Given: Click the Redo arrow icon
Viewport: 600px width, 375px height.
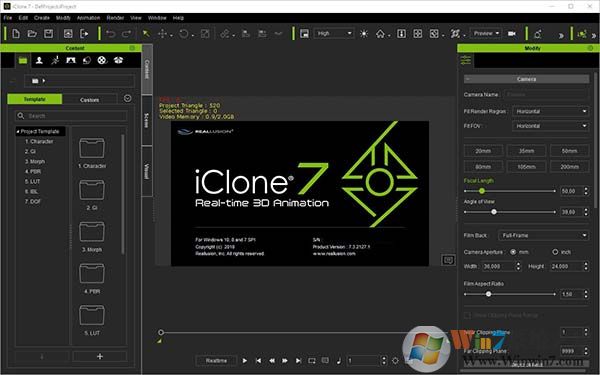Looking at the screenshot, I should (x=127, y=34).
